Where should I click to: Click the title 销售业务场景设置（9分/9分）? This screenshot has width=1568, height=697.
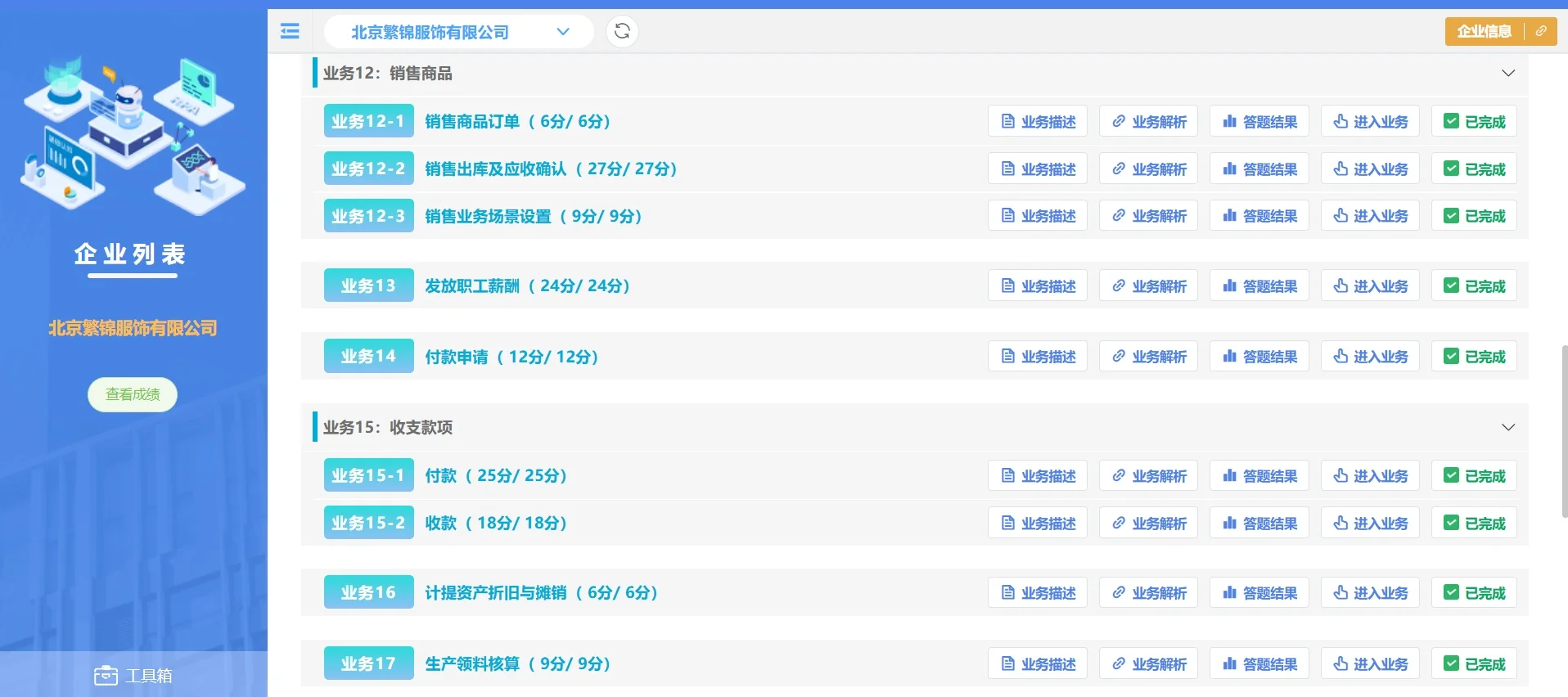click(x=534, y=216)
